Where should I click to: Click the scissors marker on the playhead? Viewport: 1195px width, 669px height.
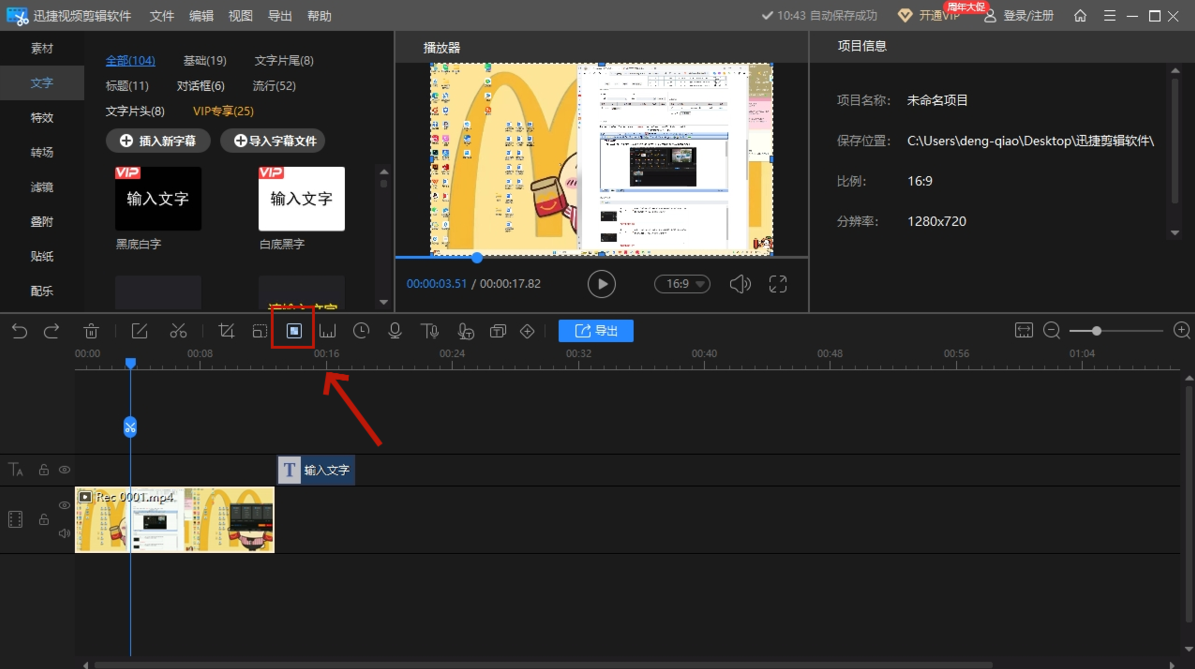tap(130, 427)
